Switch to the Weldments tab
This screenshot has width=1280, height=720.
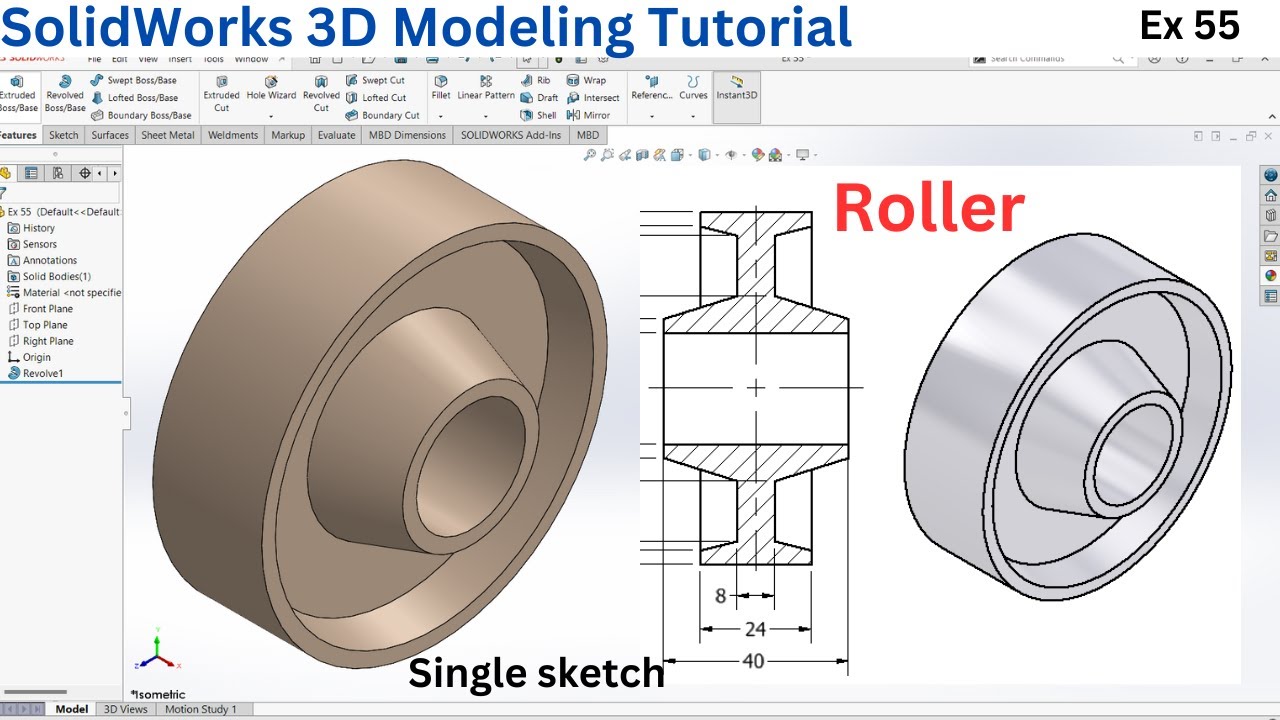(x=233, y=135)
